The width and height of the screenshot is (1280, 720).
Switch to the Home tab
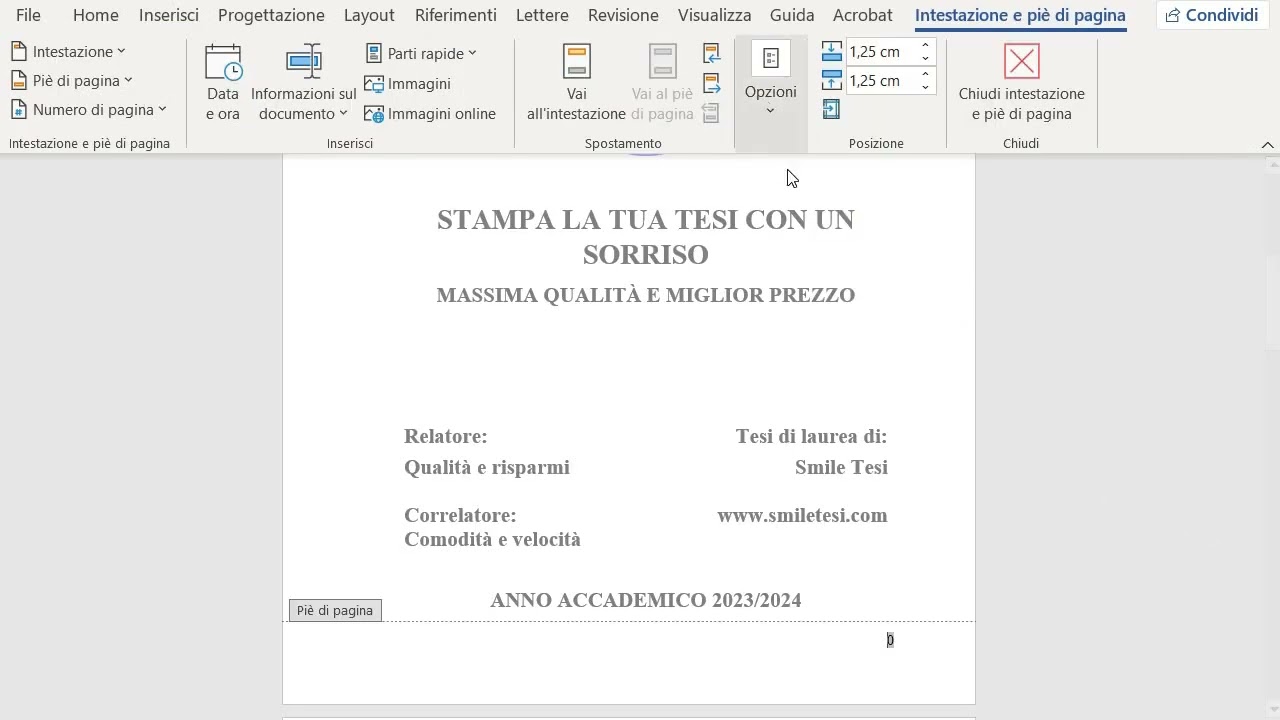pos(96,15)
